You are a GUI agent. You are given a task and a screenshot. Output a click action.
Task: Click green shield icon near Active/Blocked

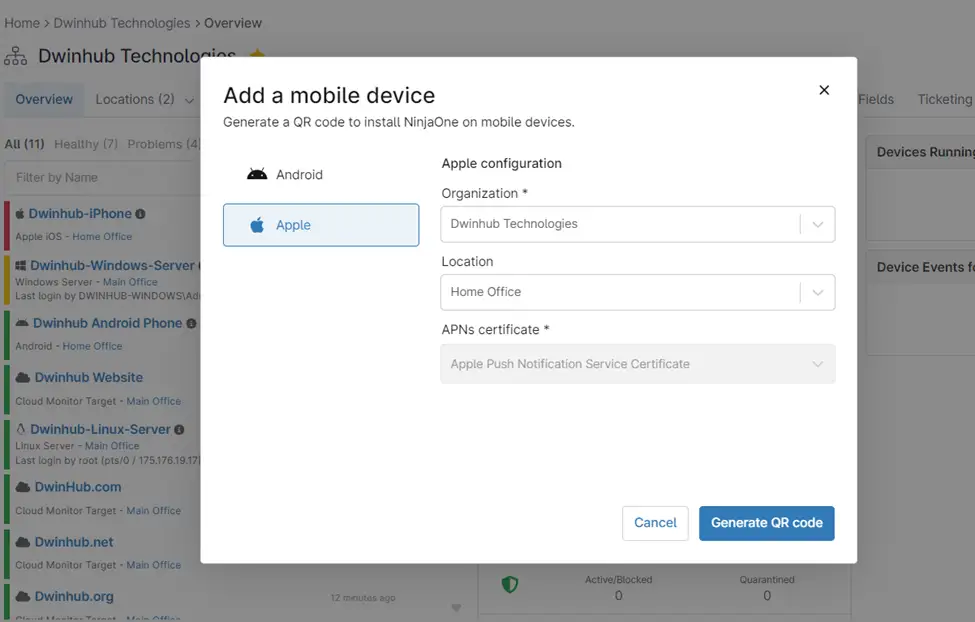coord(510,585)
